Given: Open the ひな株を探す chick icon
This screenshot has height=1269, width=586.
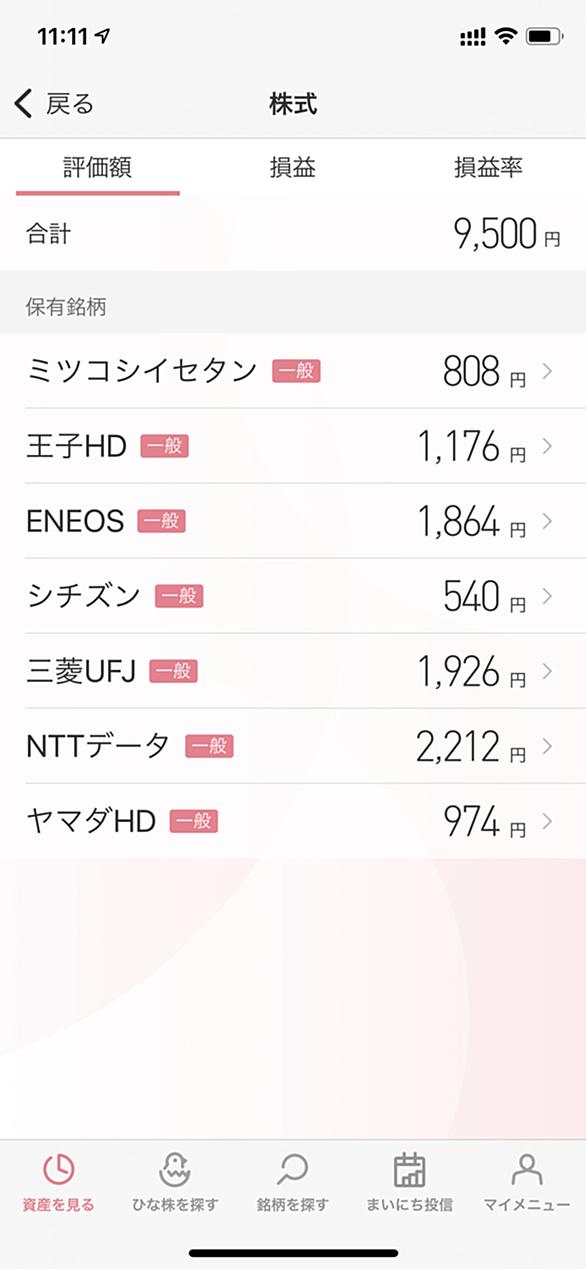Looking at the screenshot, I should 175,1169.
